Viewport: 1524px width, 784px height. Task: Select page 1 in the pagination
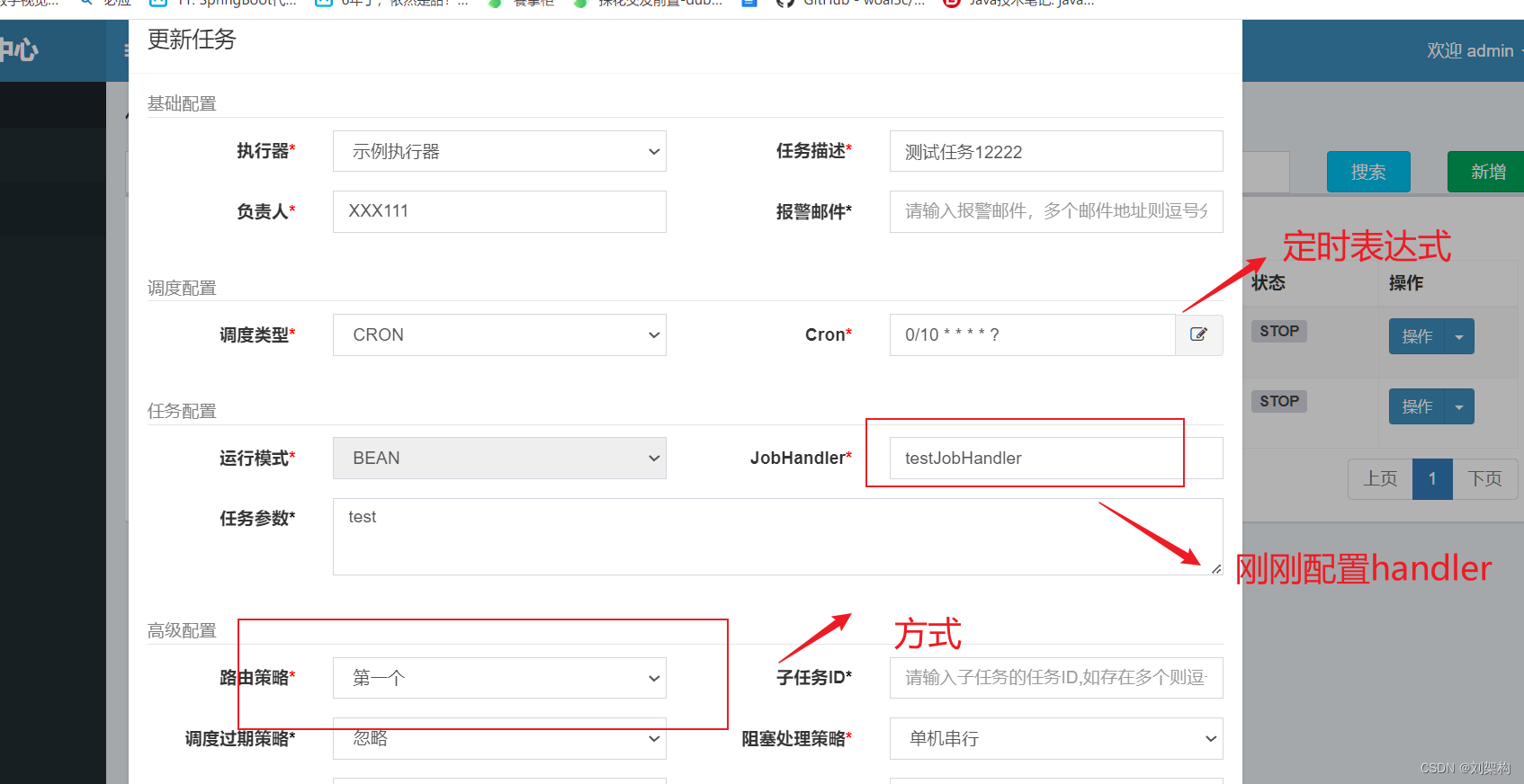(x=1432, y=479)
